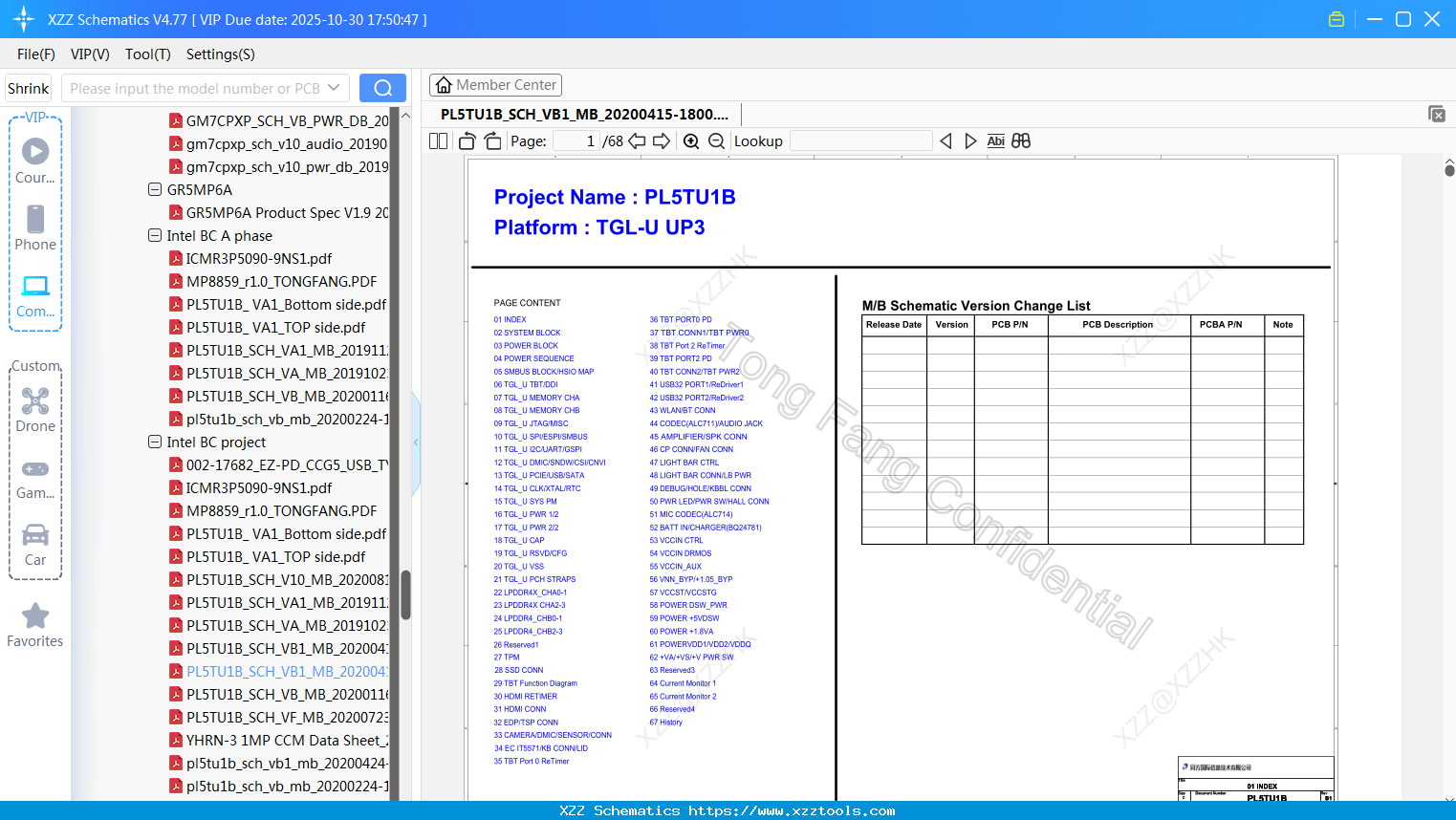The image size is (1456, 820).
Task: Open the File(F) menu
Action: point(36,54)
